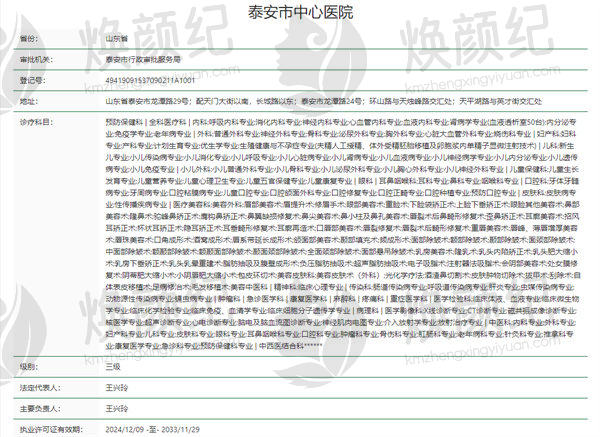Click the address text starting 山东省泰安市龙潭路29号
This screenshot has width=600, height=437.
(x=324, y=101)
